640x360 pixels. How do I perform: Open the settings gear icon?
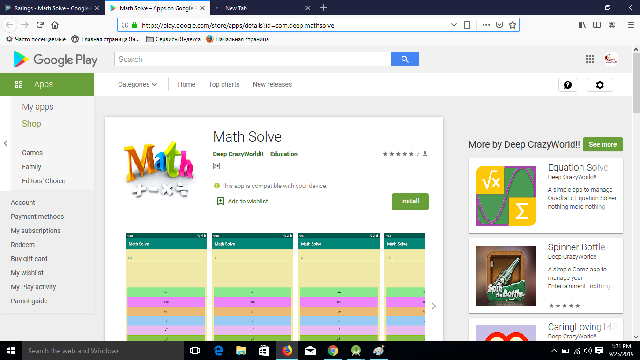click(600, 85)
